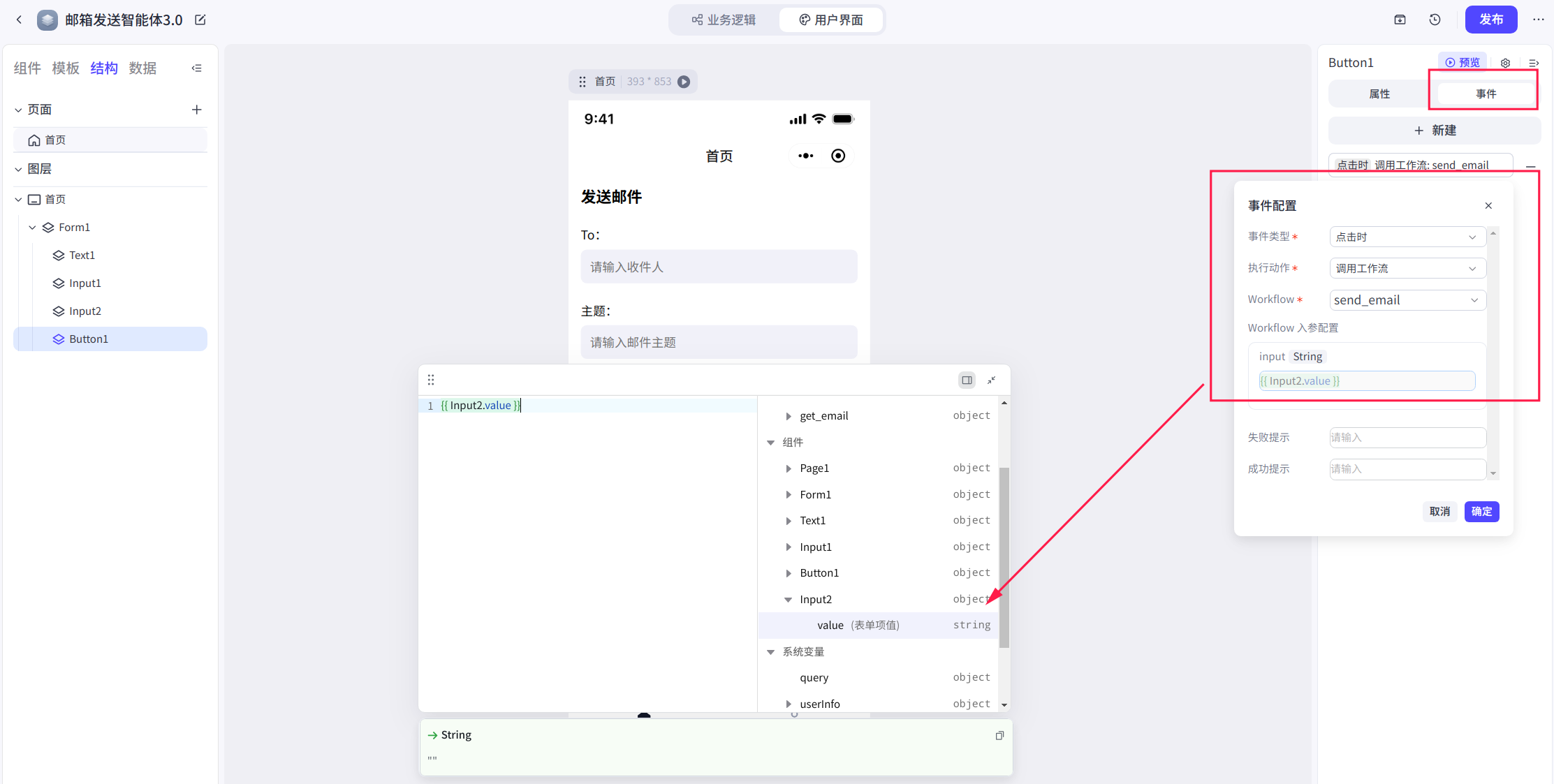Open Button1 settings gear icon
This screenshot has width=1554, height=784.
(1505, 63)
